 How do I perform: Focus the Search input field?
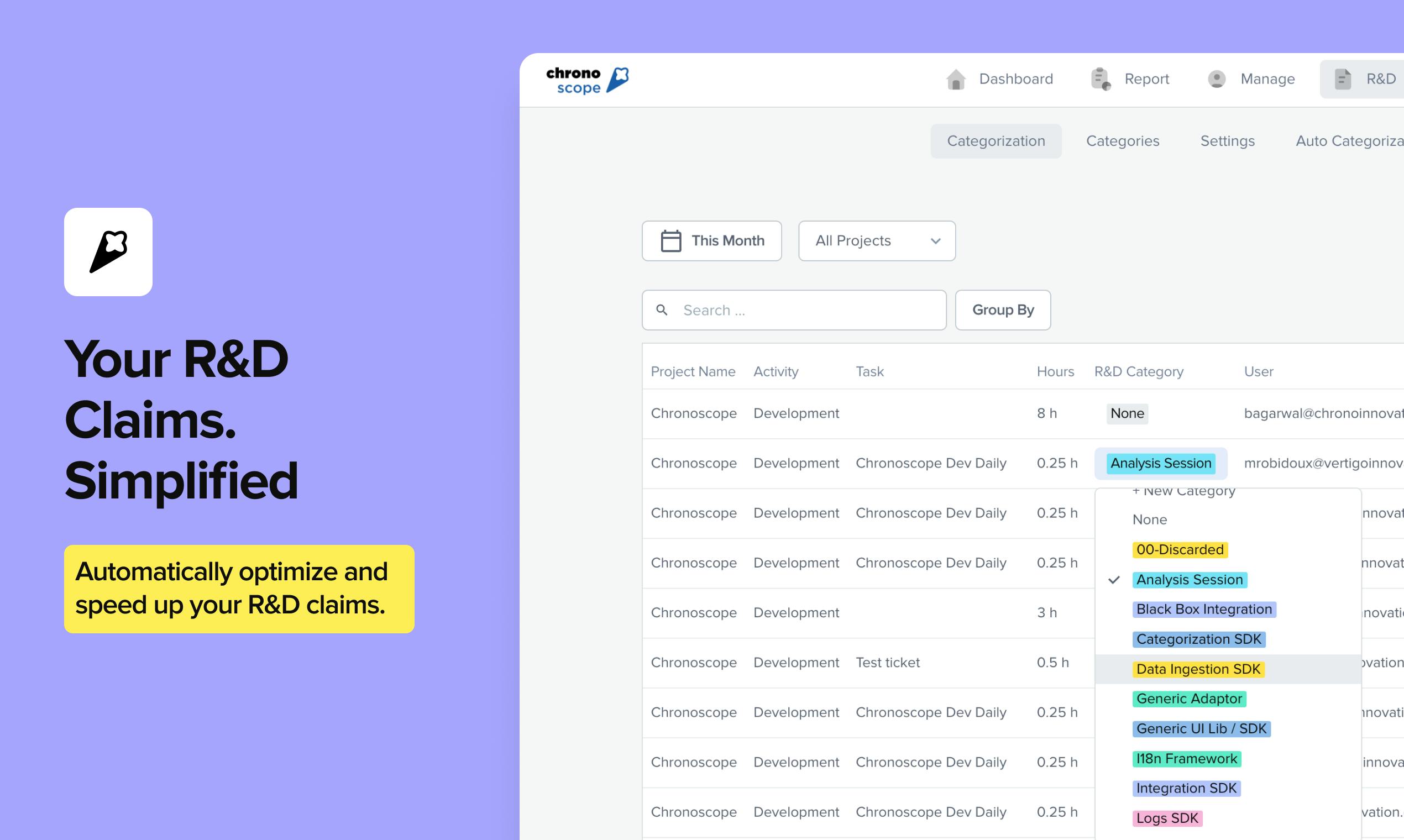[794, 310]
